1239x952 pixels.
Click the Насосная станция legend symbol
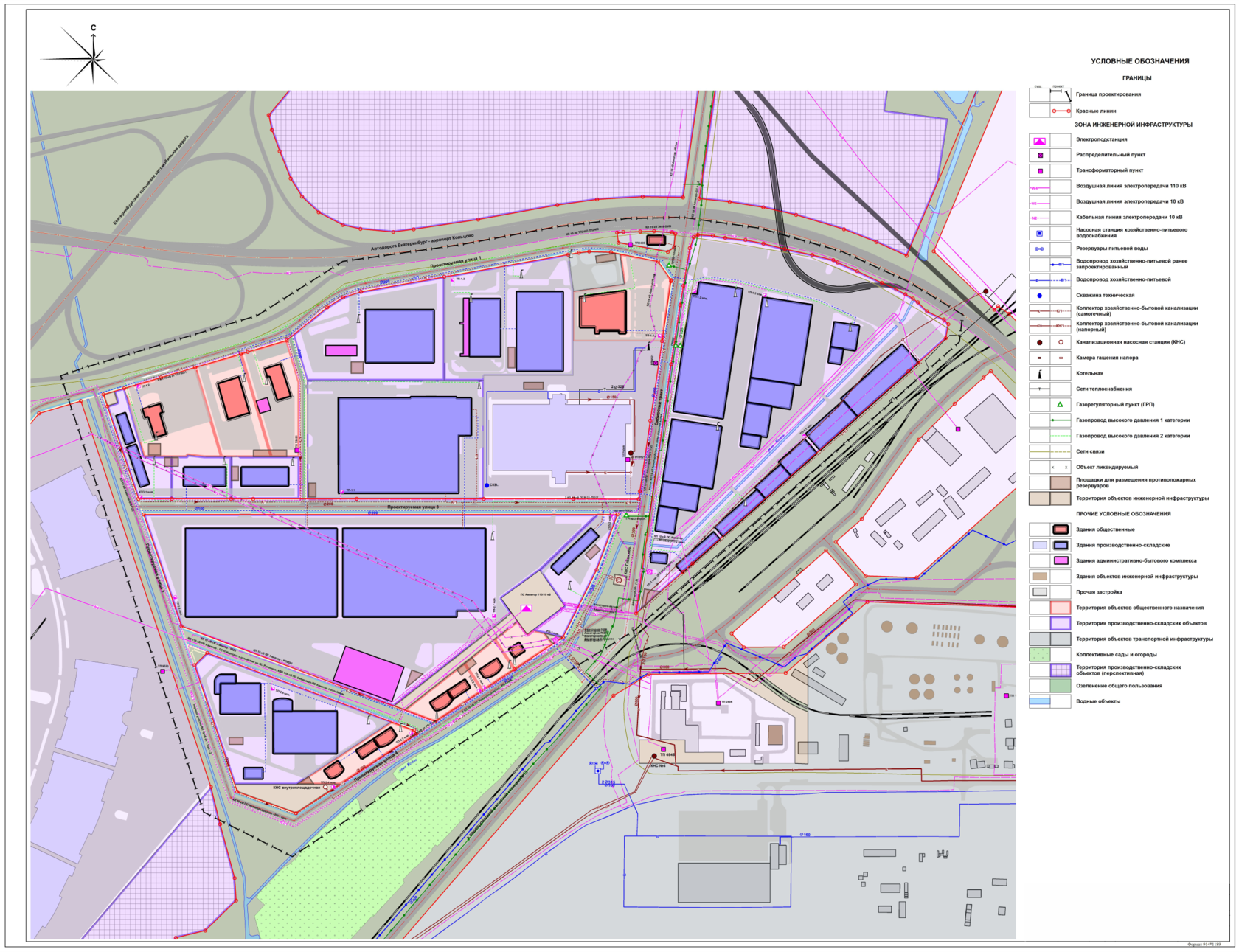coord(1040,234)
